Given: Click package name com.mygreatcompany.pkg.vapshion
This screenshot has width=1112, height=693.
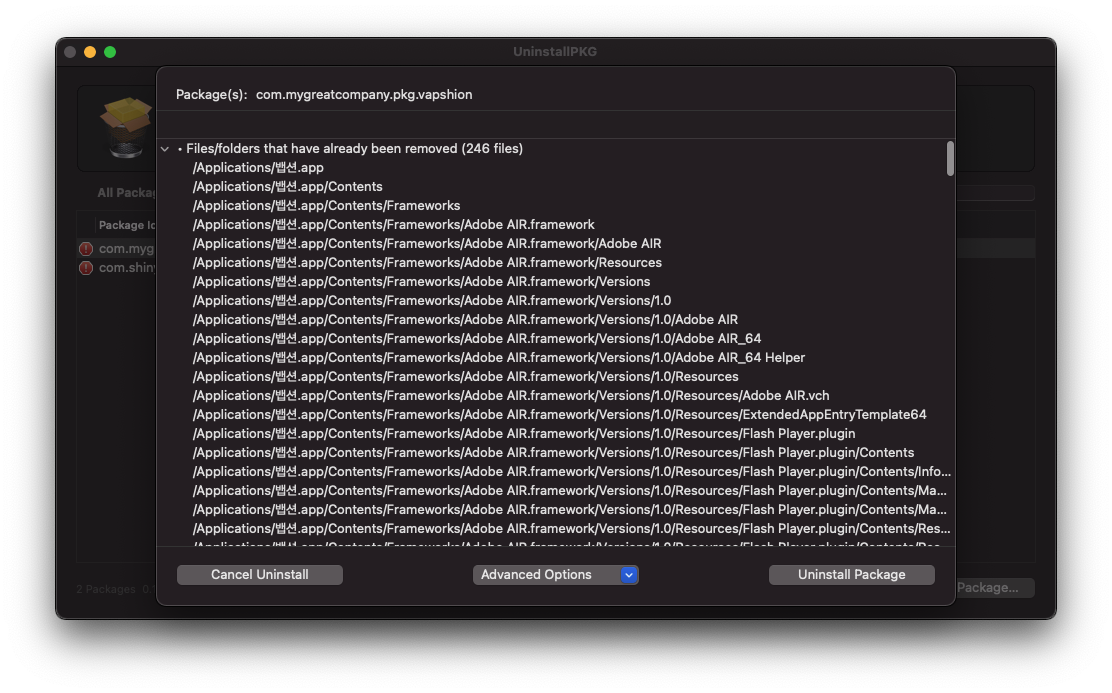Looking at the screenshot, I should tap(364, 94).
